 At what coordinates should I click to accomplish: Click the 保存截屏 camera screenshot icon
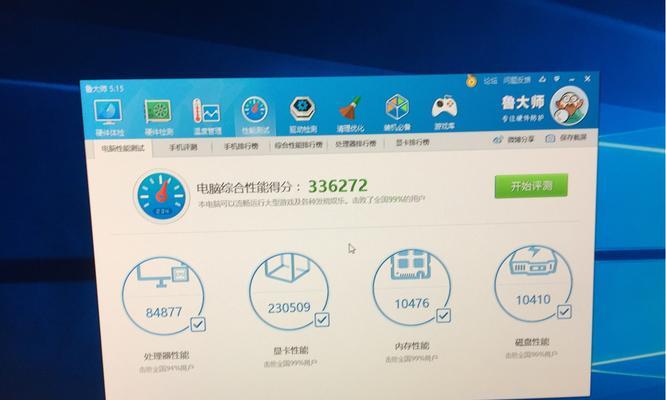point(550,138)
